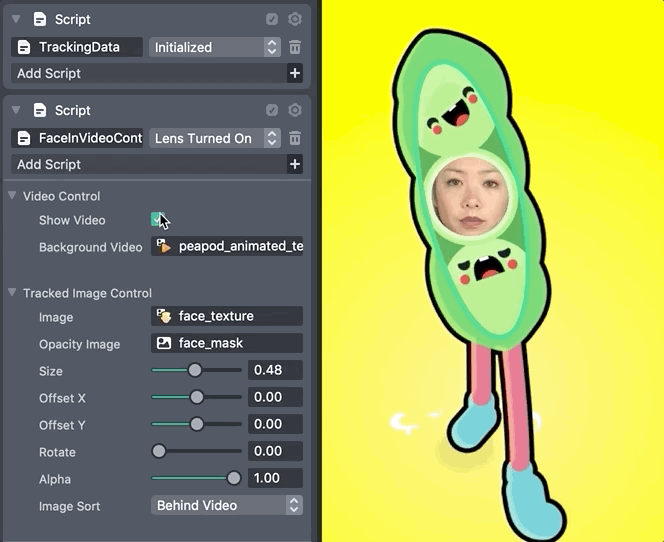Viewport: 664px width, 542px height.
Task: Click the Rotate value field
Action: (275, 451)
